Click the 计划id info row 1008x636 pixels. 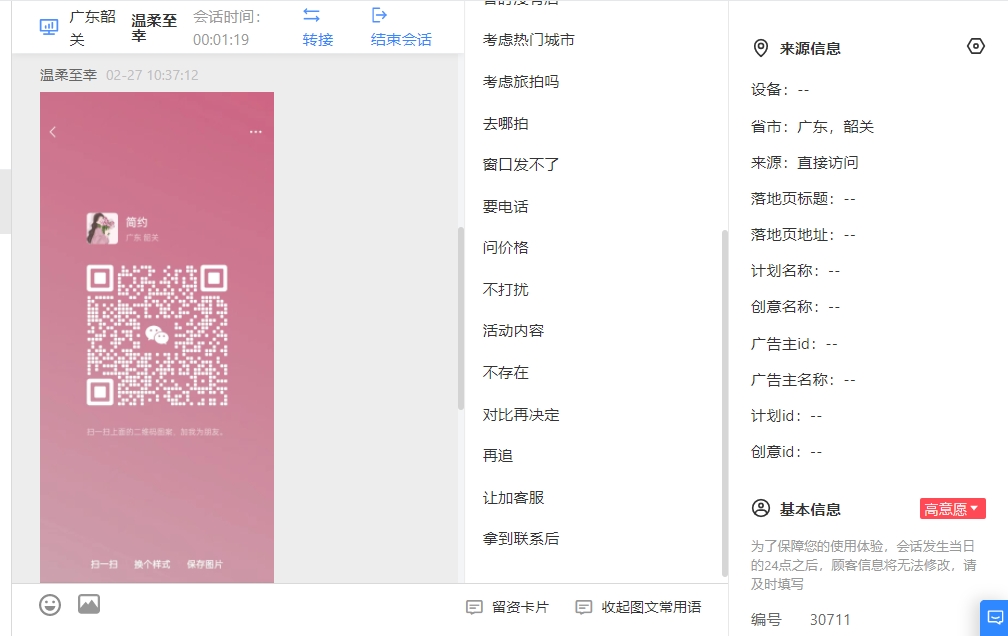pos(786,416)
